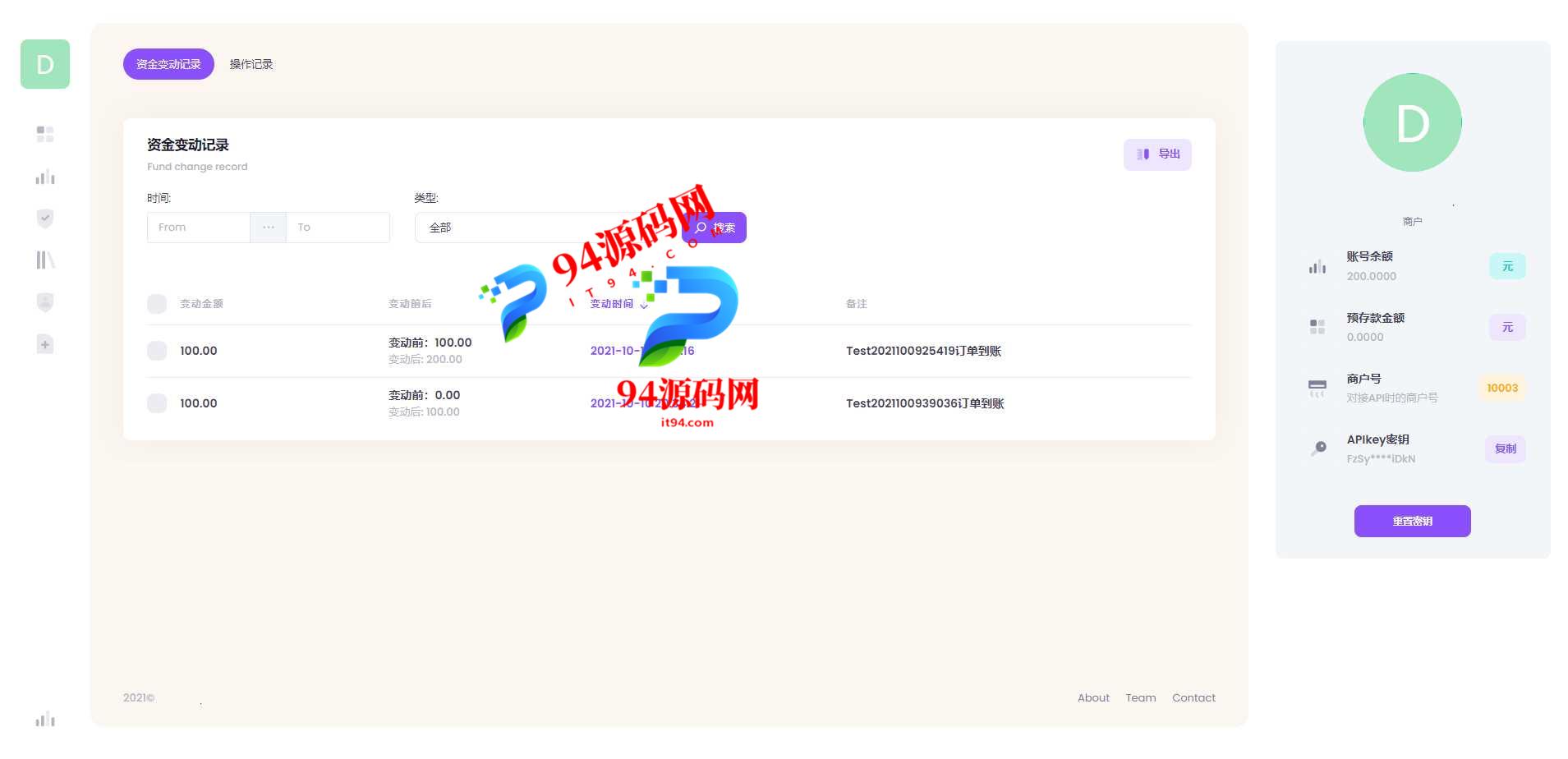This screenshot has height=759, width=1568.
Task: Click the 预存款金额 grid icon
Action: pos(1317,327)
